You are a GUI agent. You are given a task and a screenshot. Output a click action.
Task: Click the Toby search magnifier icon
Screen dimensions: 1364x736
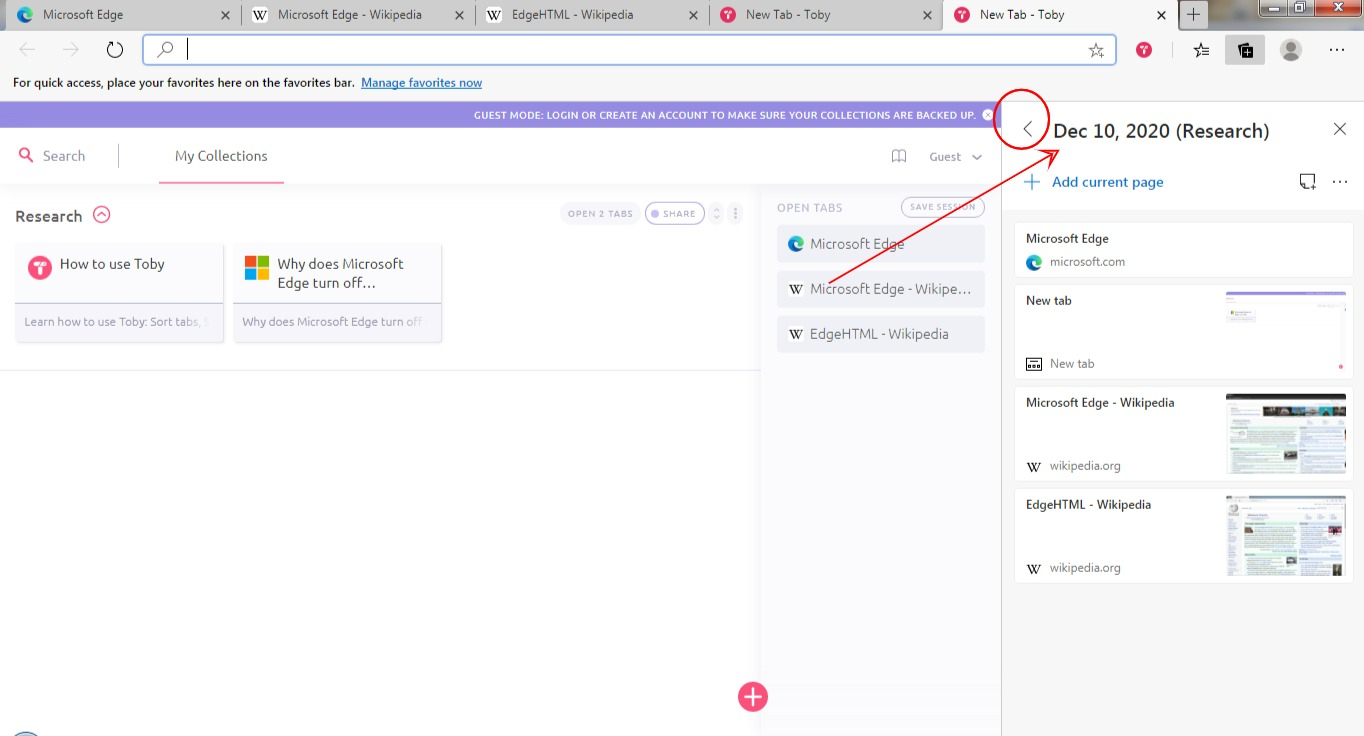pos(26,155)
